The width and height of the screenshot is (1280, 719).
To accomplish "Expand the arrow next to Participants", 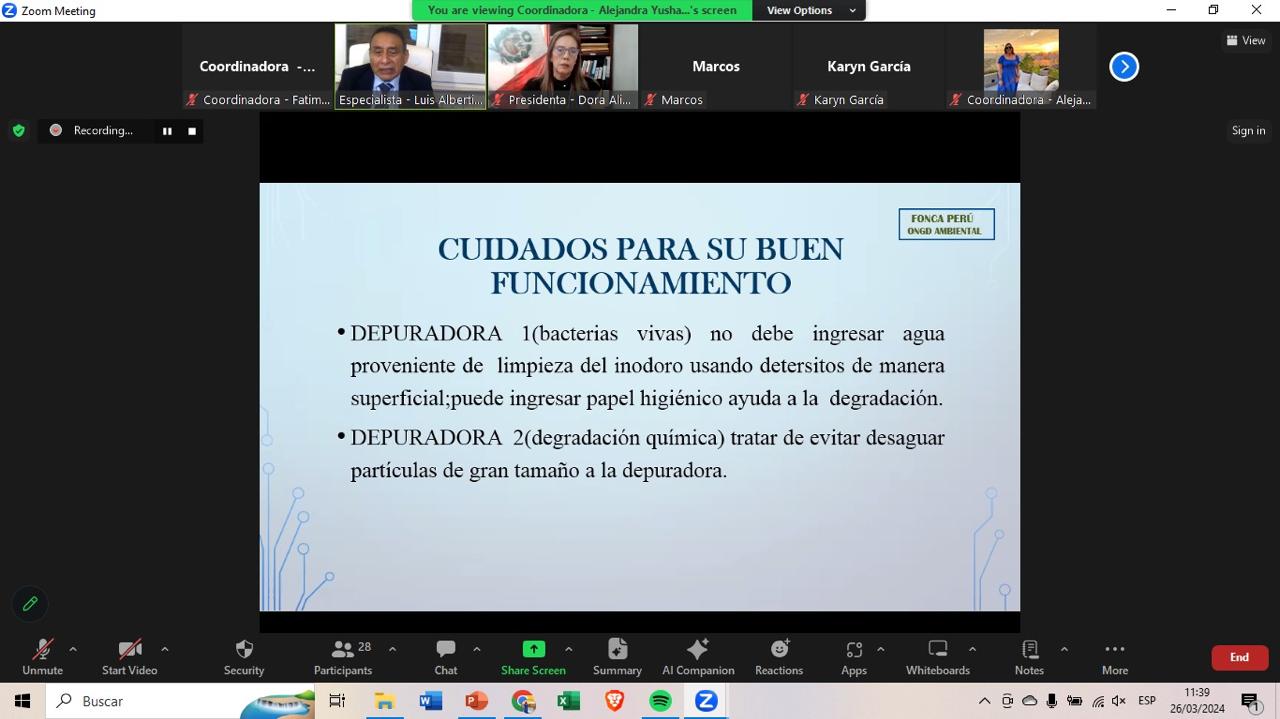I will coord(392,649).
